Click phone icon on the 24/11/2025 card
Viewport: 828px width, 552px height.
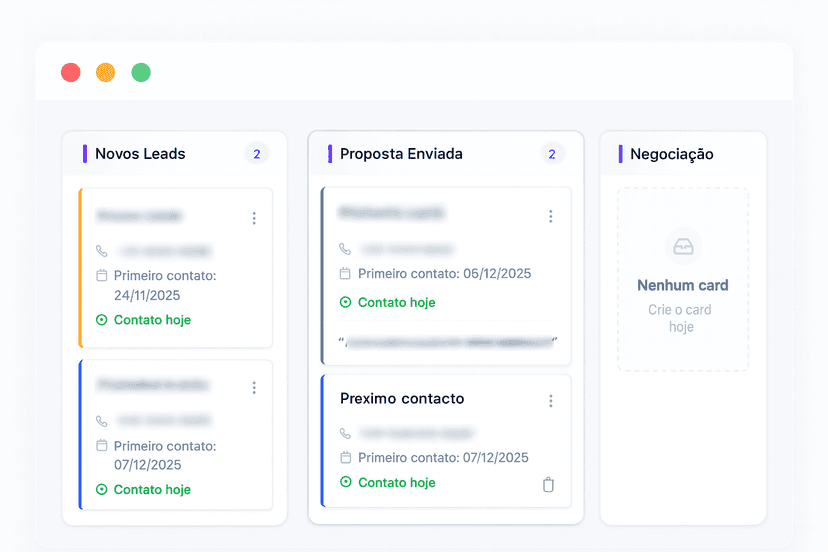101,251
